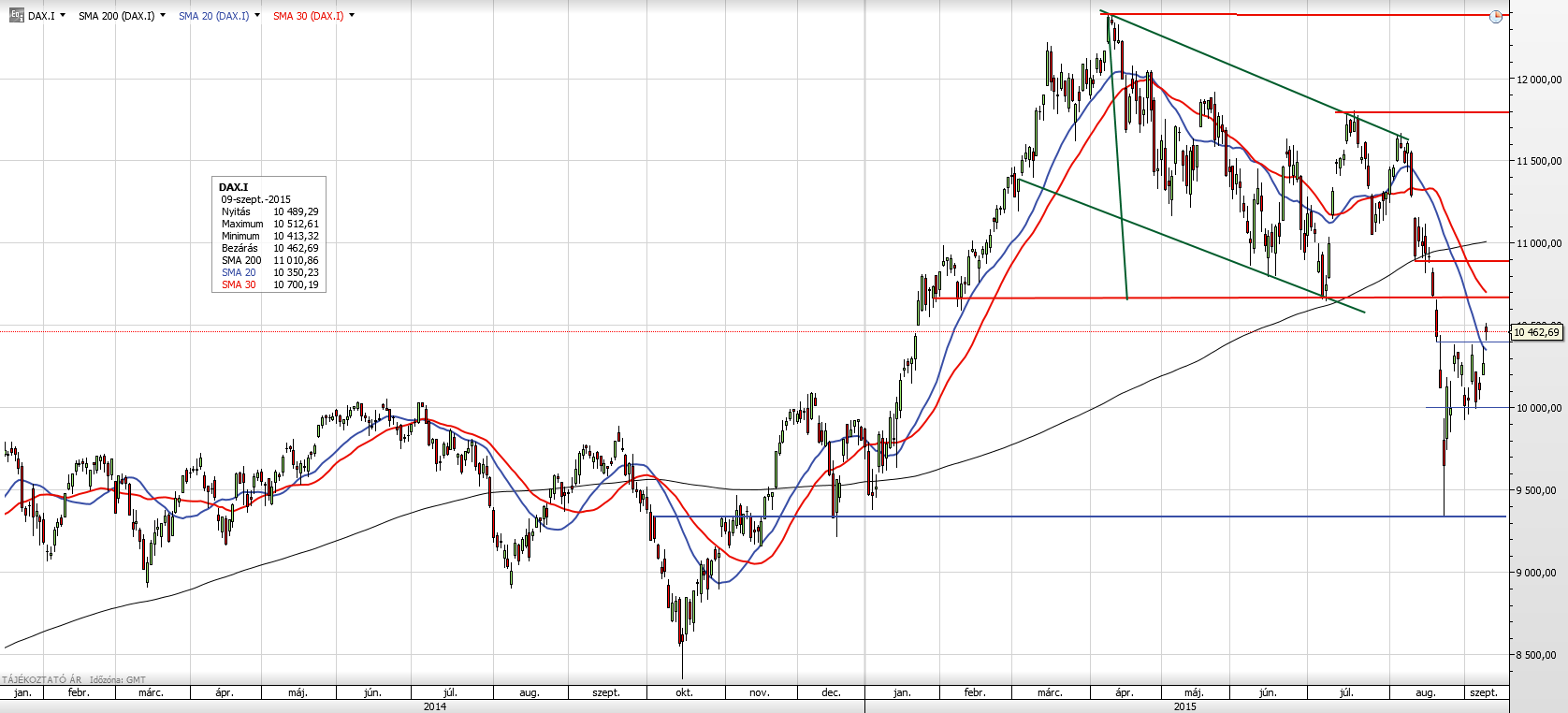This screenshot has width=1568, height=713.
Task: Click the 12 000,00 price axis label
Action: click(x=1539, y=80)
